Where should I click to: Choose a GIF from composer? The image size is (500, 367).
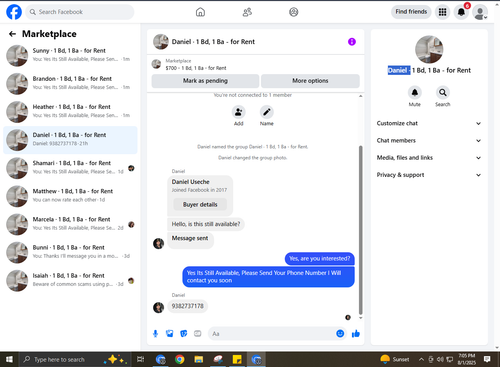(x=198, y=334)
